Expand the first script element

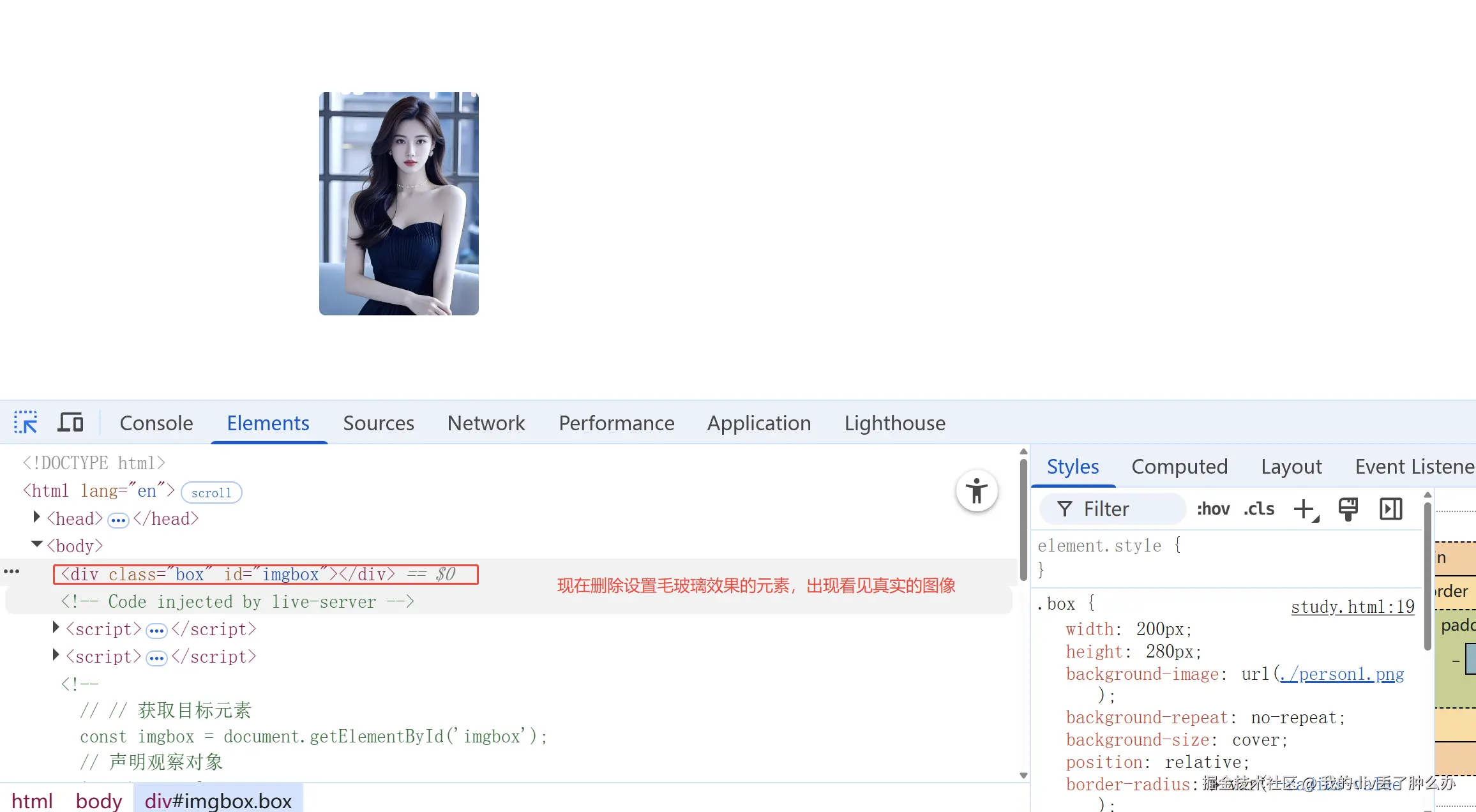(56, 628)
